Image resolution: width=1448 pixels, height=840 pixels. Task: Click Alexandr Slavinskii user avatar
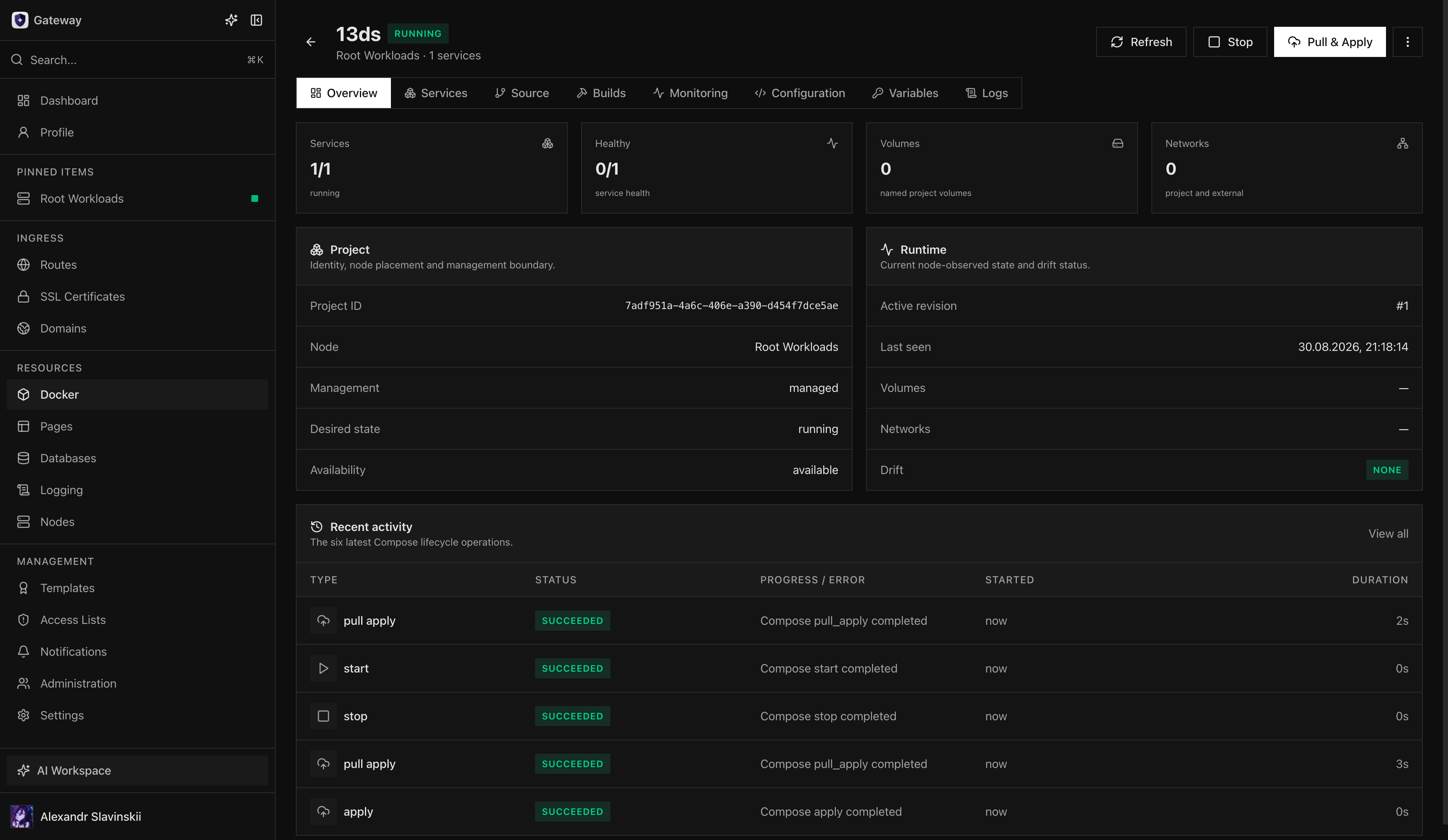pyautogui.click(x=22, y=816)
